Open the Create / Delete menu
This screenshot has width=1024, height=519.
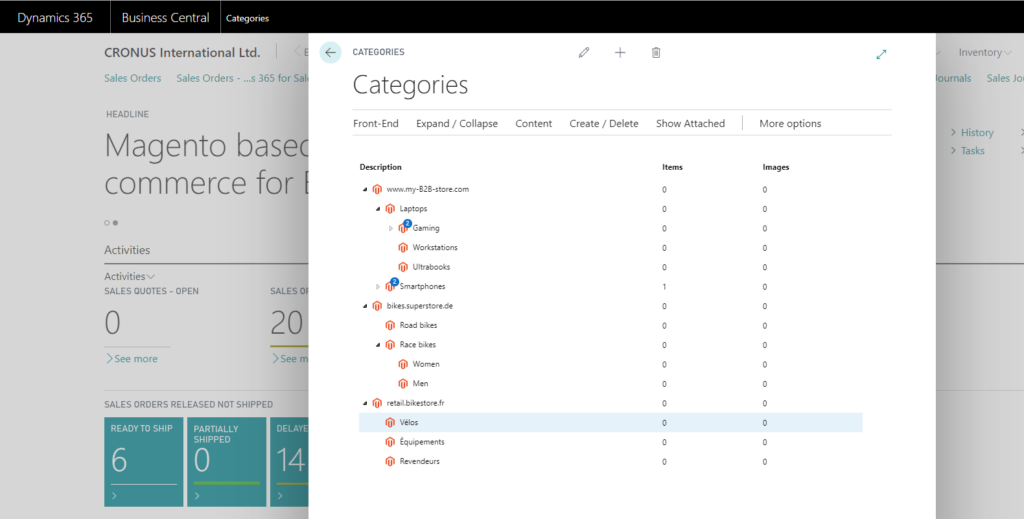point(604,123)
